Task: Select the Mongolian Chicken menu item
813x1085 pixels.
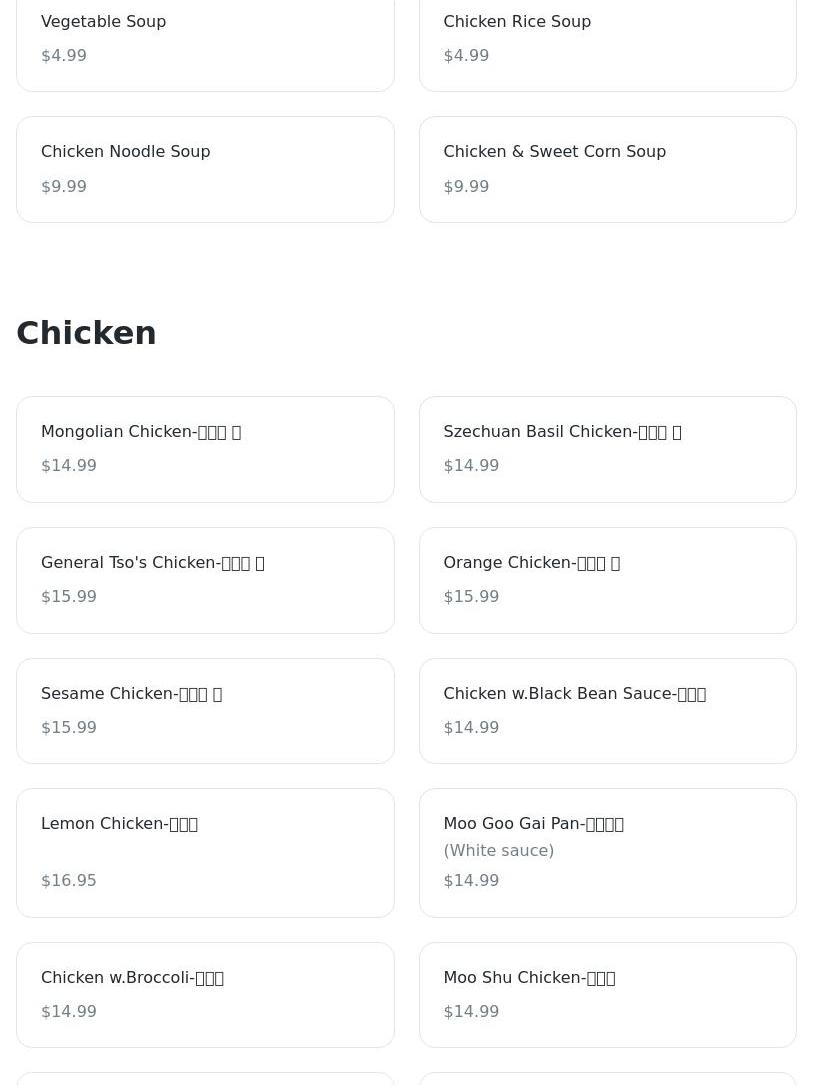Action: click(205, 450)
